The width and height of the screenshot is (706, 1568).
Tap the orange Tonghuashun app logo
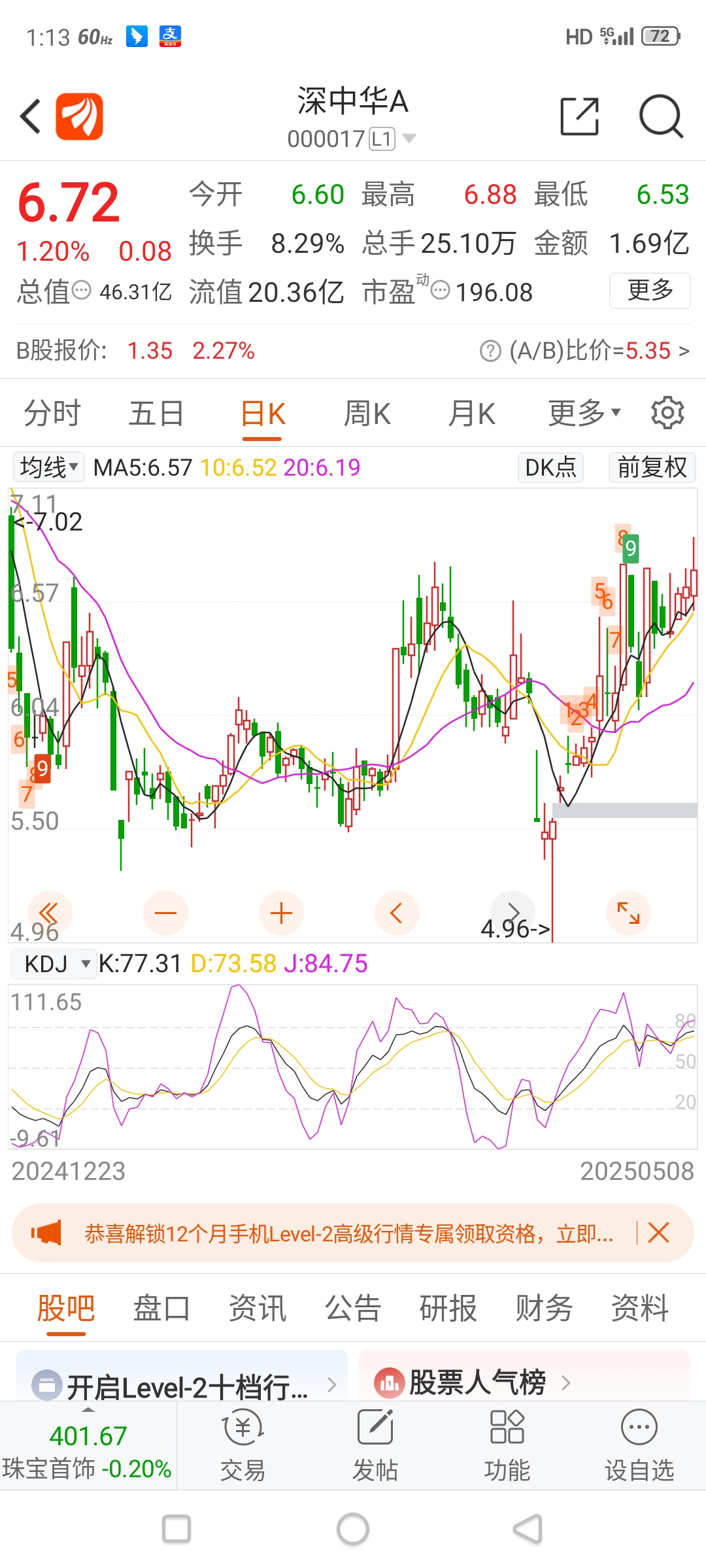[x=79, y=116]
